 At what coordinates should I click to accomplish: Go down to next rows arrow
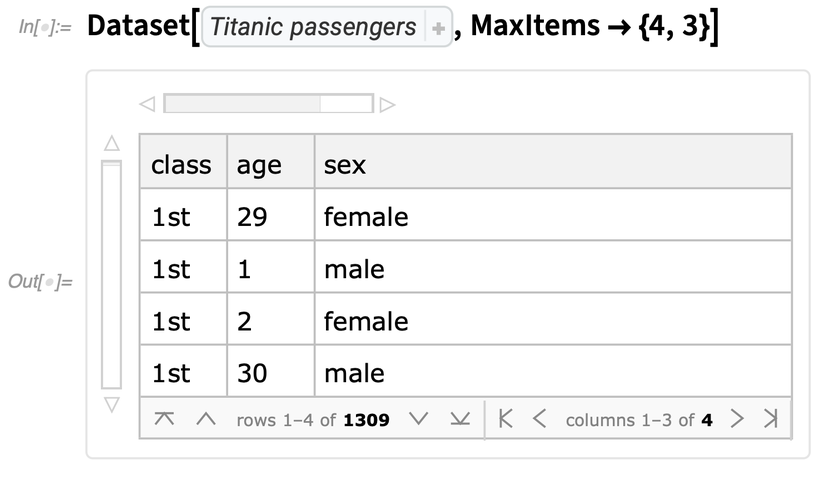419,420
